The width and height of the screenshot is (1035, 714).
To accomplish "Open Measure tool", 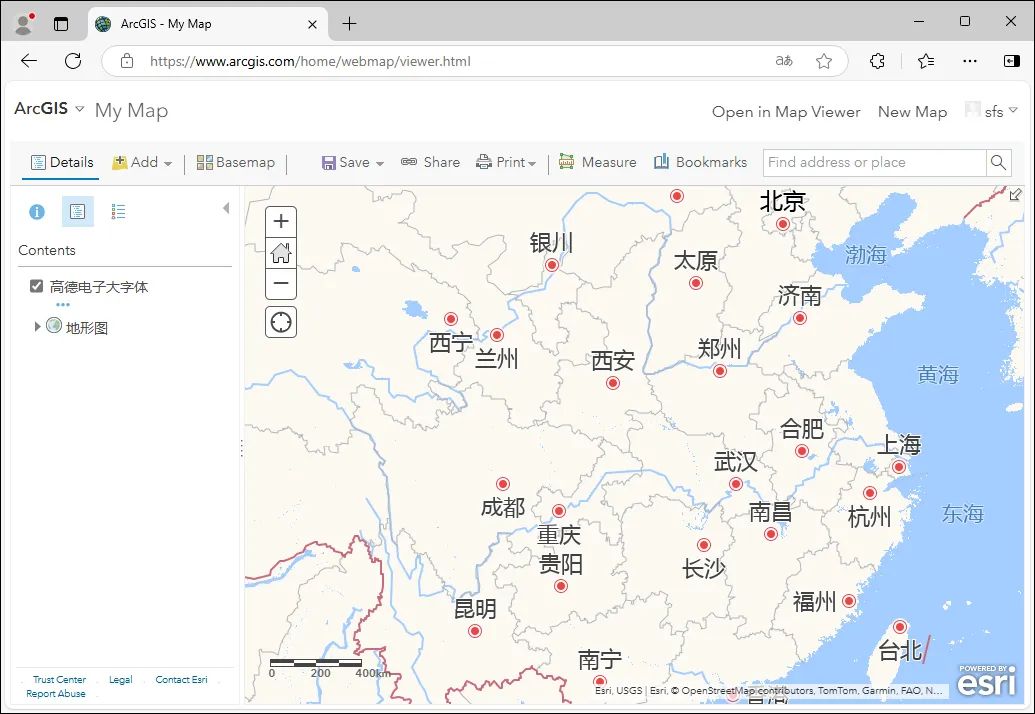I will (x=597, y=162).
